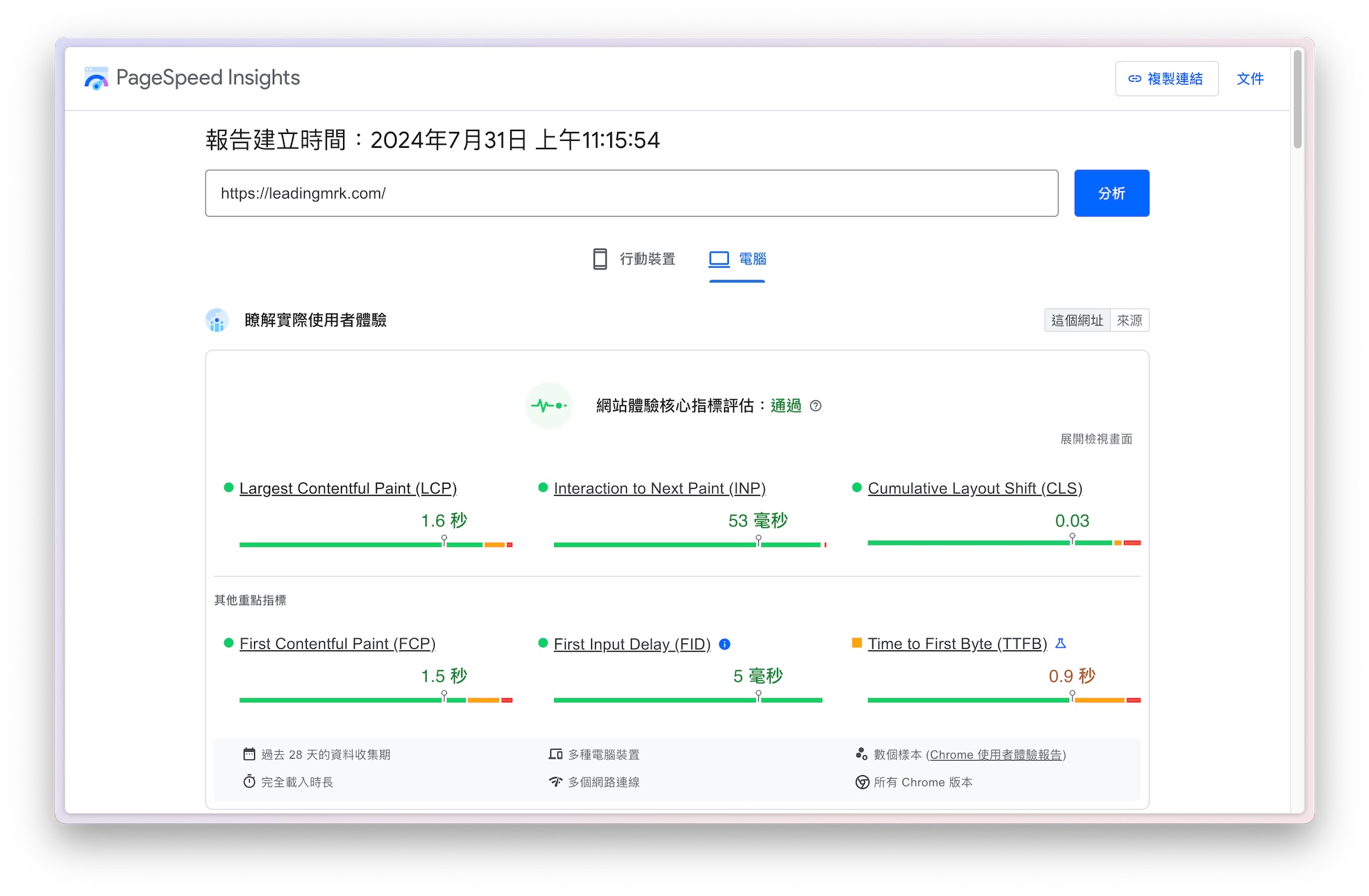Click the green status dot for INP

pyautogui.click(x=543, y=487)
